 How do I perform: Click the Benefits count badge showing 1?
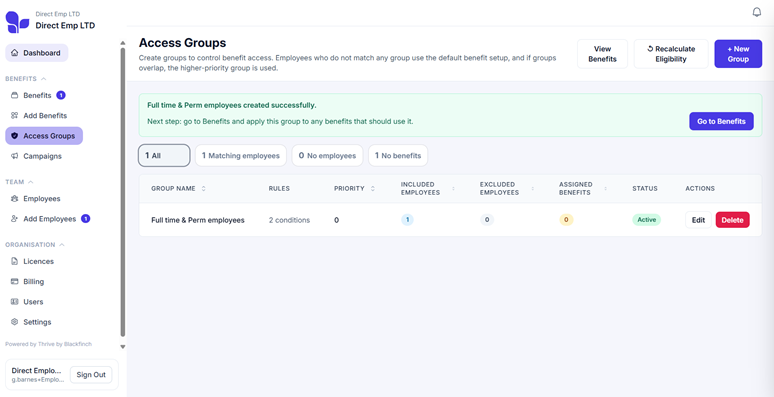(61, 95)
